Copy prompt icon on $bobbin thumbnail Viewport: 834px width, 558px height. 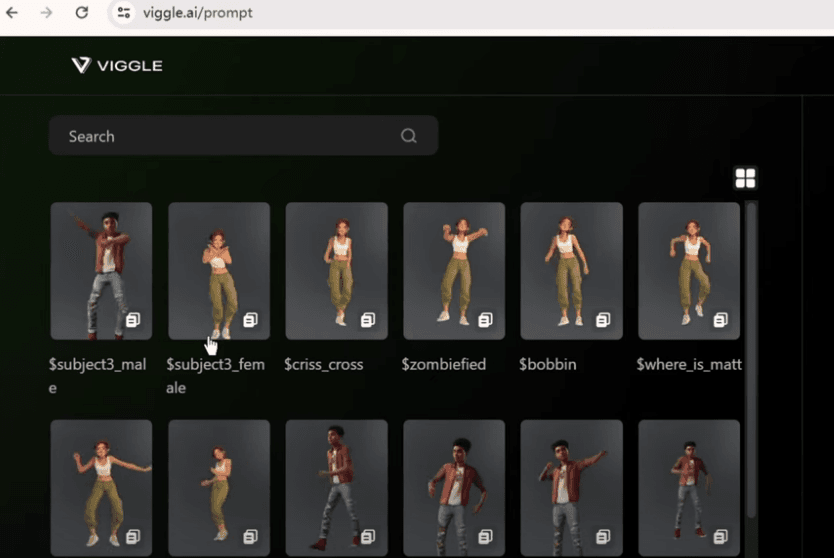pyautogui.click(x=603, y=320)
